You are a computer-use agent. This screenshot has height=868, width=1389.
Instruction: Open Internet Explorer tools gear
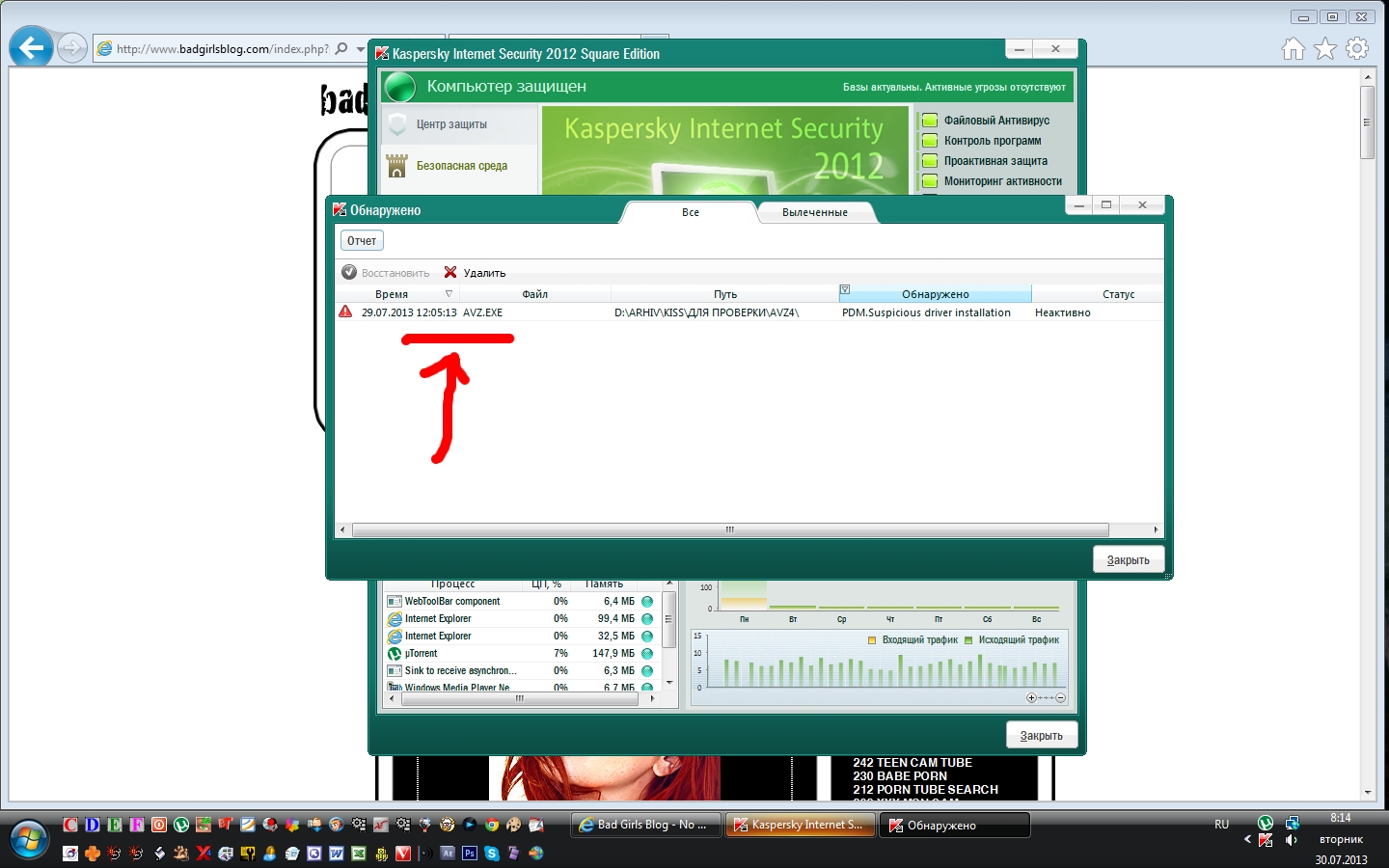pos(1357,48)
